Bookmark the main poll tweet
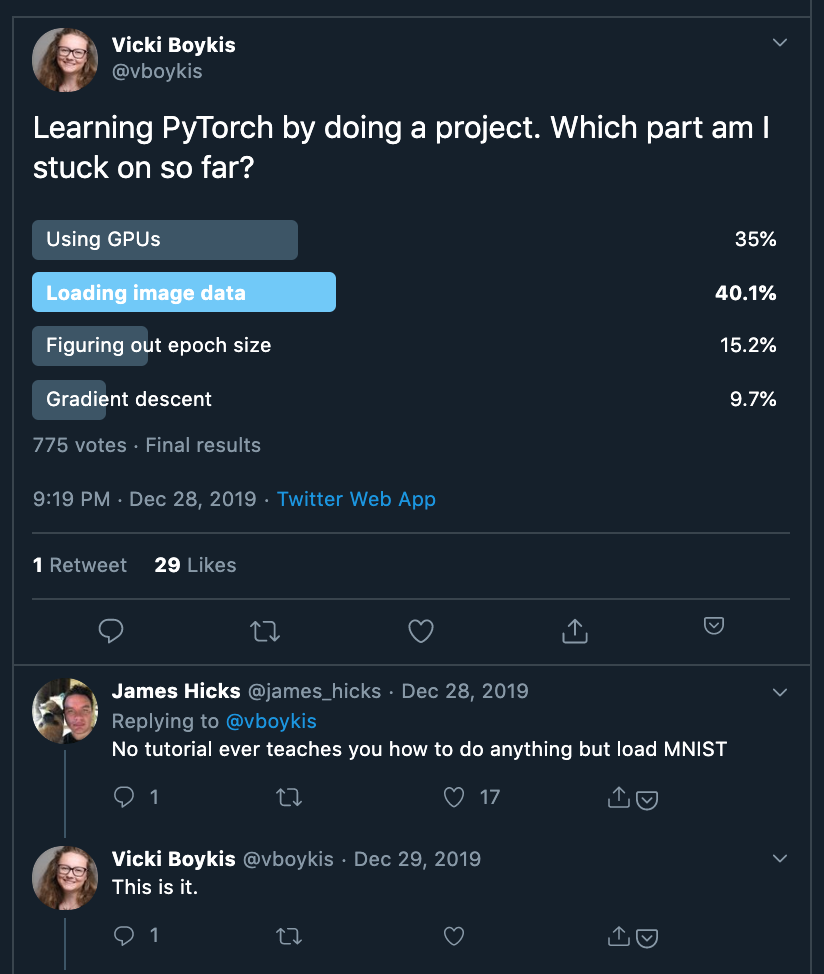The height and width of the screenshot is (974, 824). point(713,624)
